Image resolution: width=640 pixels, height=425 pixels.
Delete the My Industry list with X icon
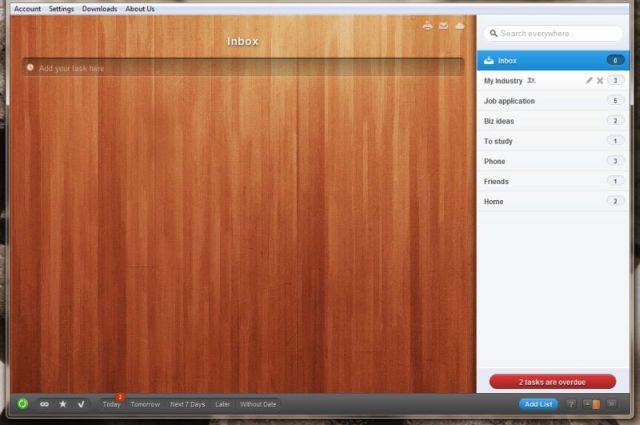coord(600,81)
